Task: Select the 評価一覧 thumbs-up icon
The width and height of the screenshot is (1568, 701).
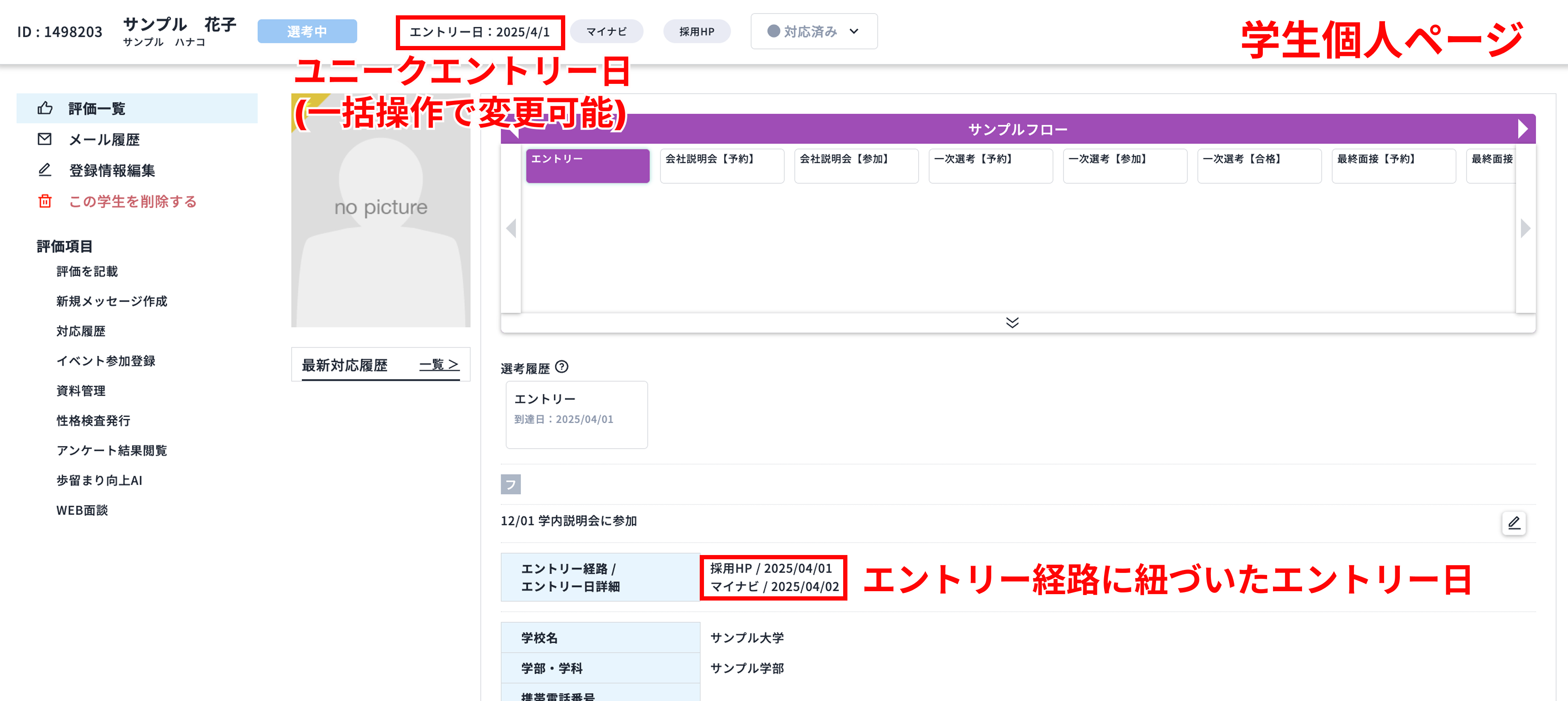Action: [45, 108]
